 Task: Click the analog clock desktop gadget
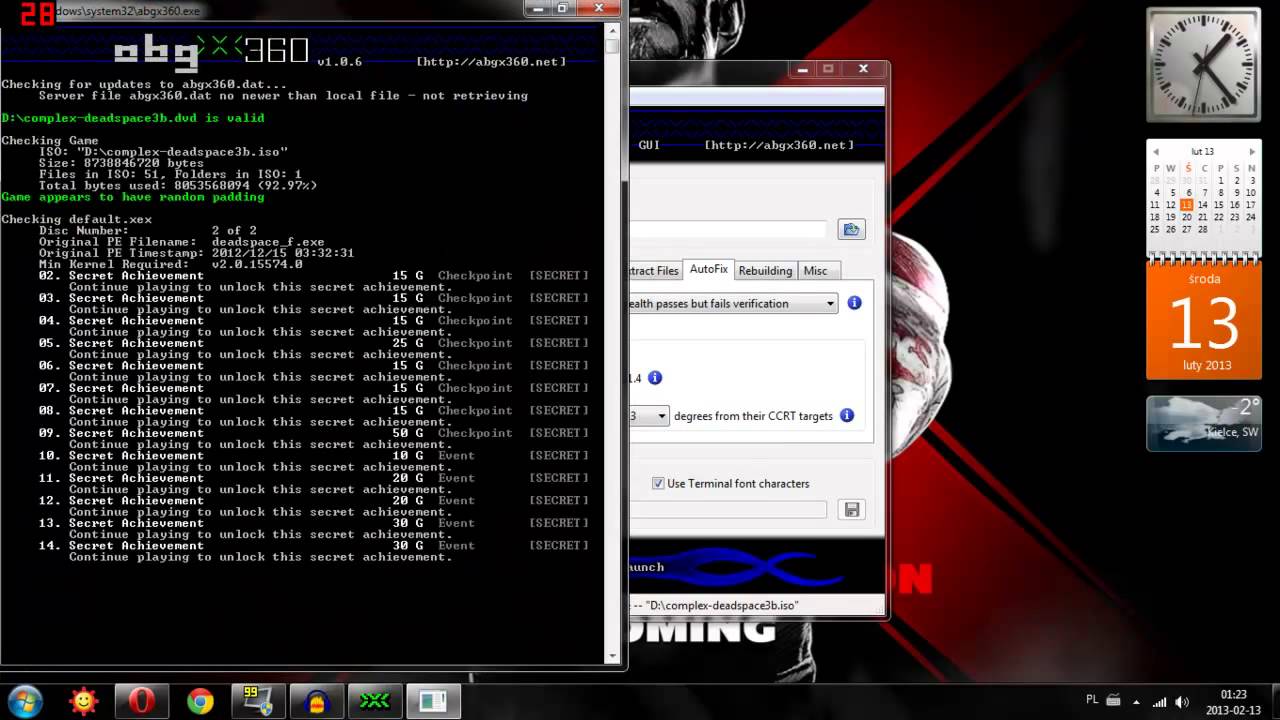coord(1203,65)
